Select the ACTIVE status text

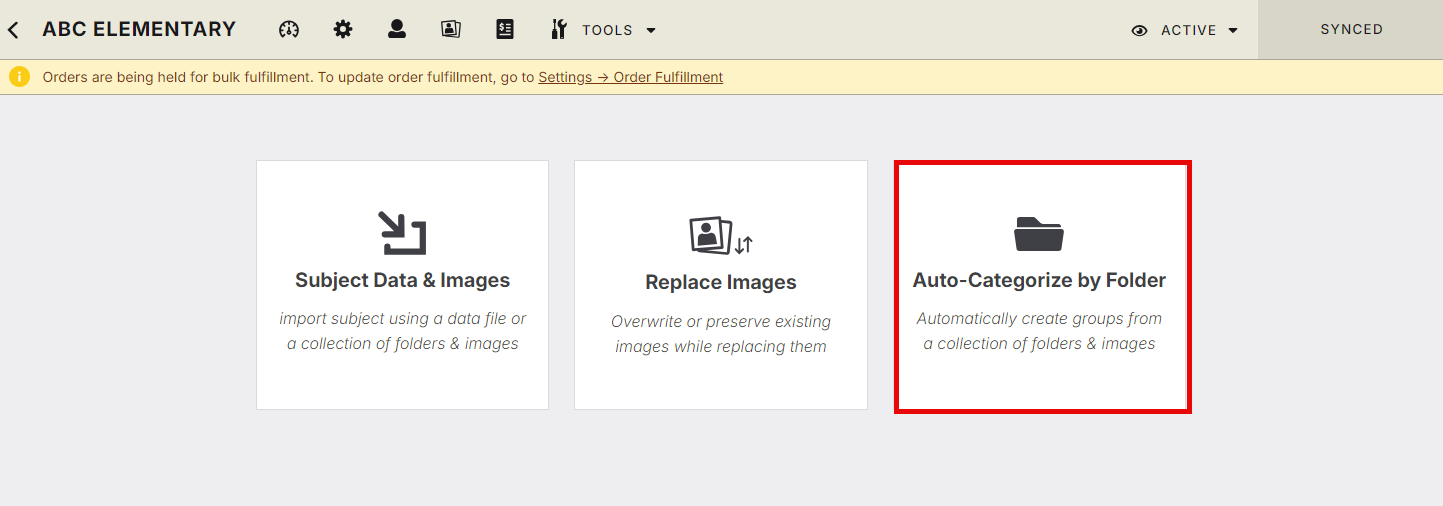point(1188,31)
